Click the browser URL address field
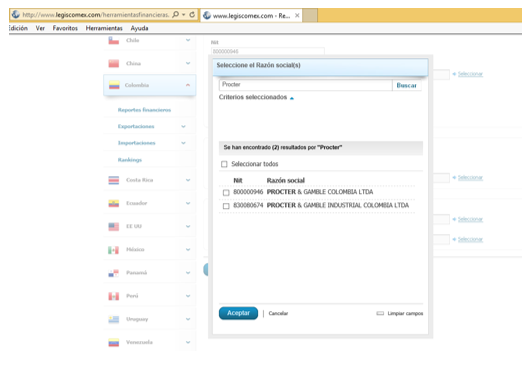531x367 pixels. (95, 15)
